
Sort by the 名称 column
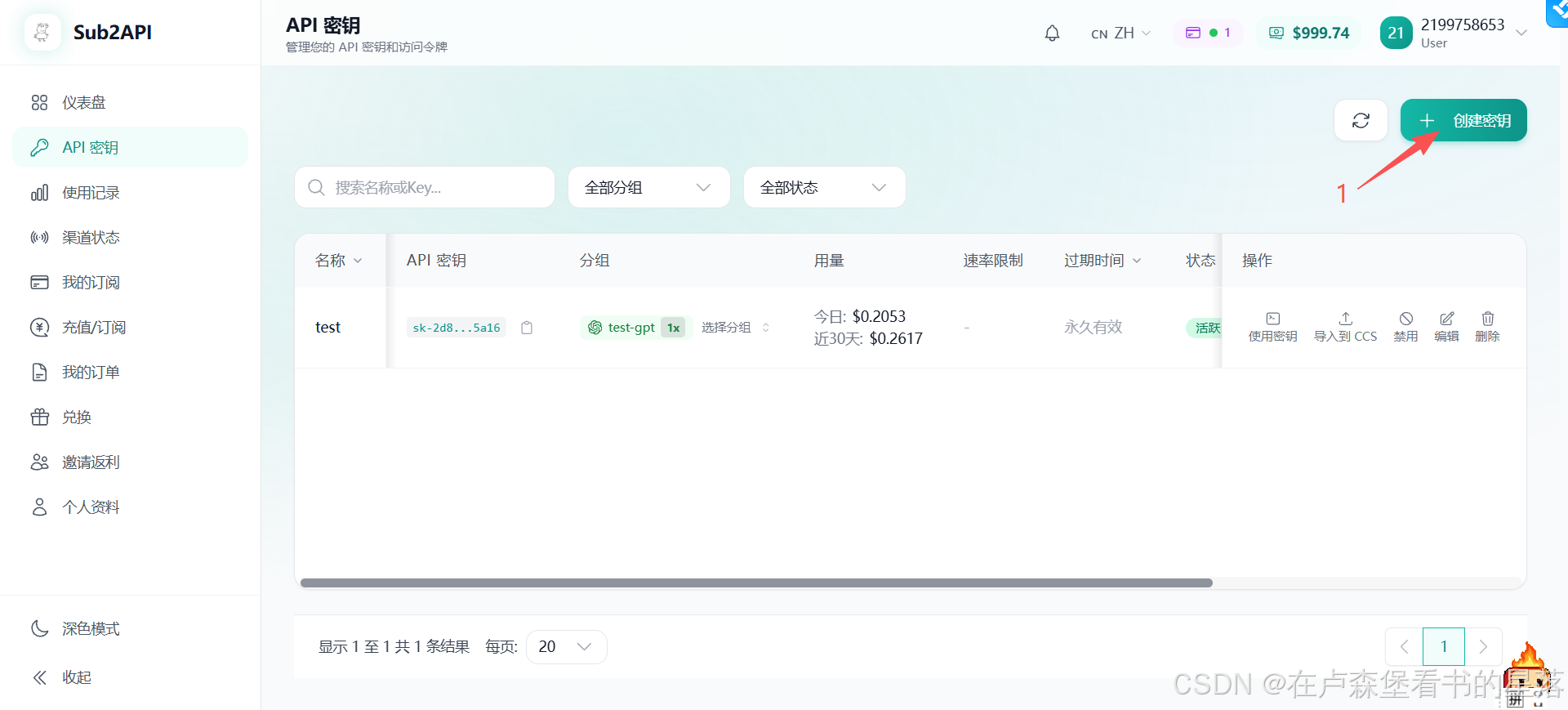[339, 261]
